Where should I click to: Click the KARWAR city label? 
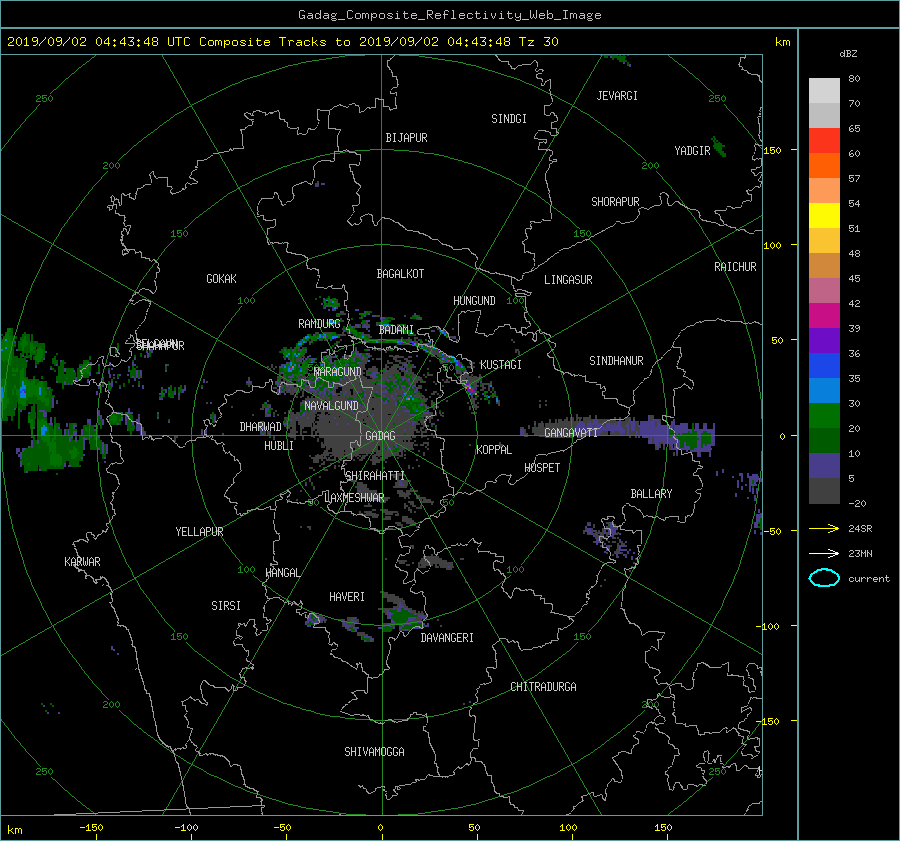coord(82,562)
